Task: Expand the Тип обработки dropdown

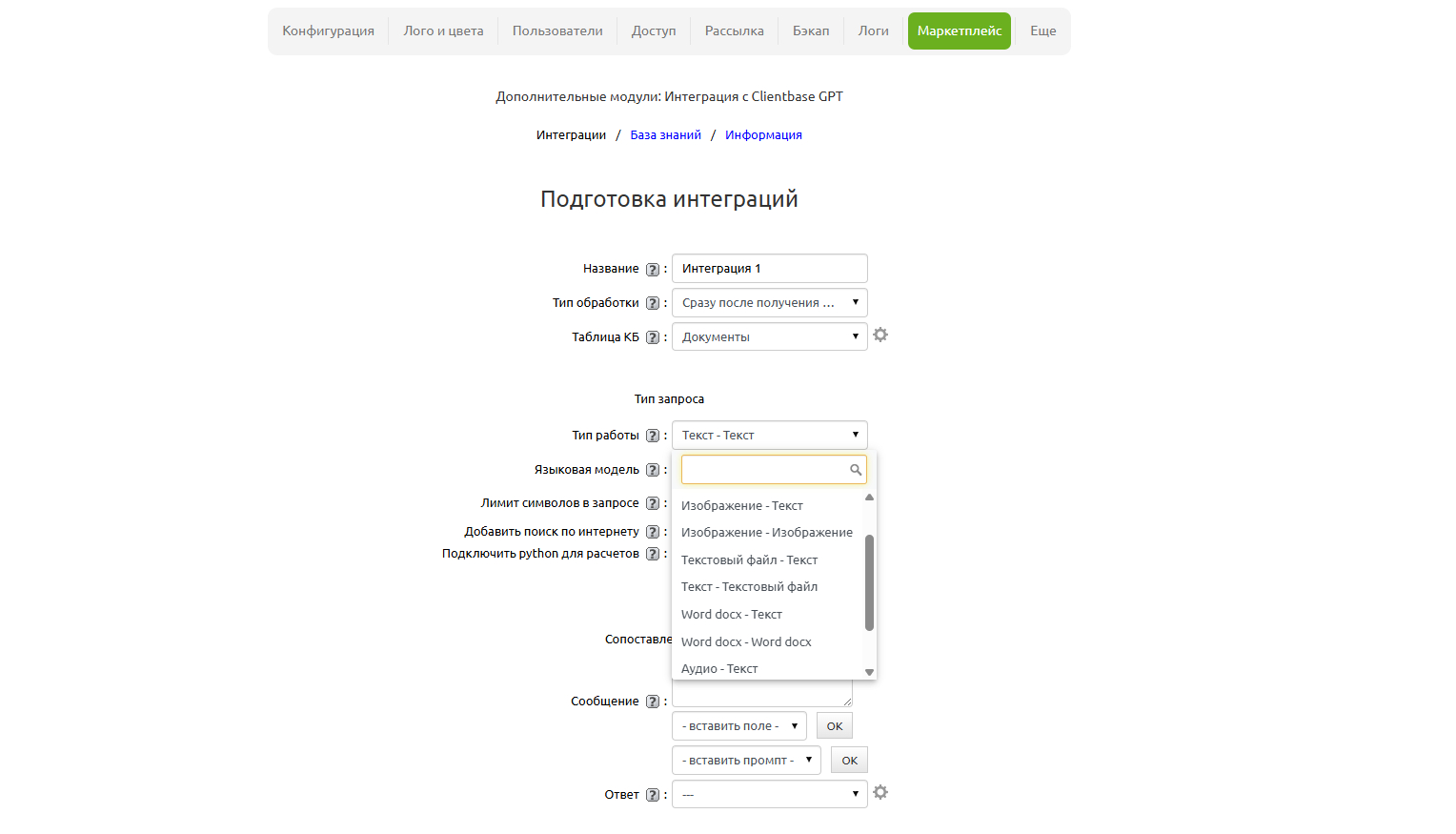Action: coord(770,302)
